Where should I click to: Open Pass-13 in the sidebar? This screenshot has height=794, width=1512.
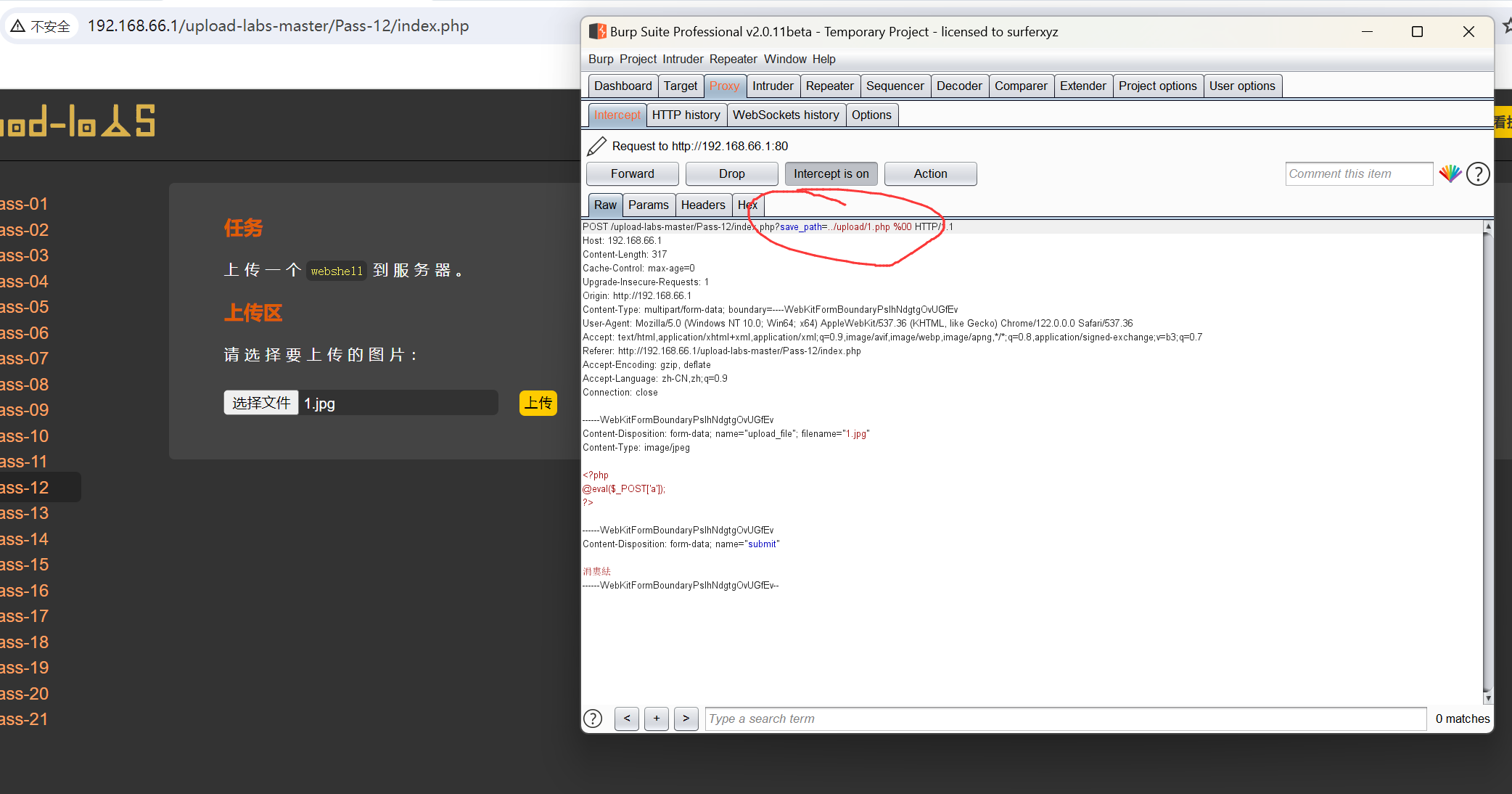coord(24,514)
